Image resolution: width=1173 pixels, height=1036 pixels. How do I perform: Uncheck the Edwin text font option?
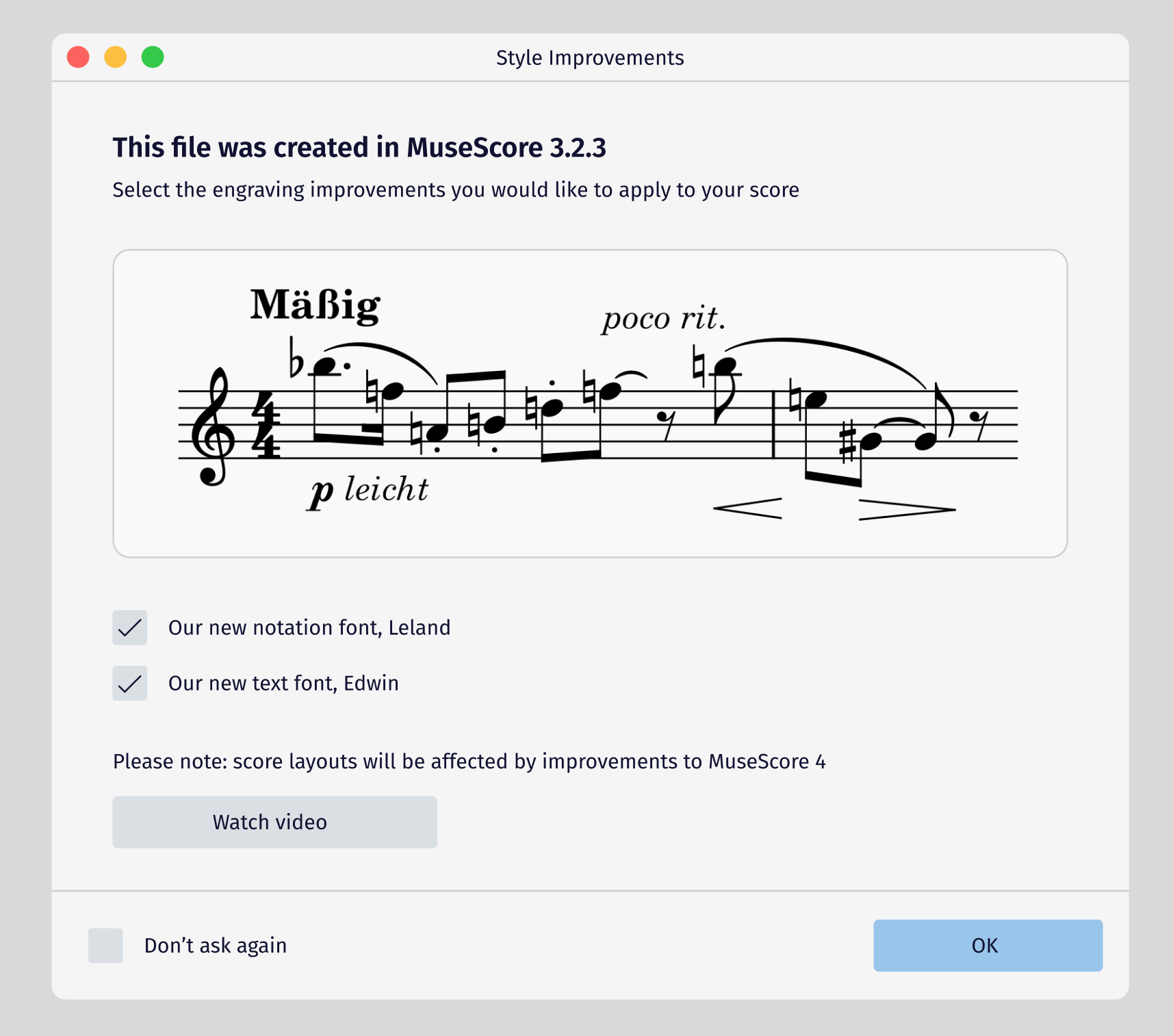130,683
